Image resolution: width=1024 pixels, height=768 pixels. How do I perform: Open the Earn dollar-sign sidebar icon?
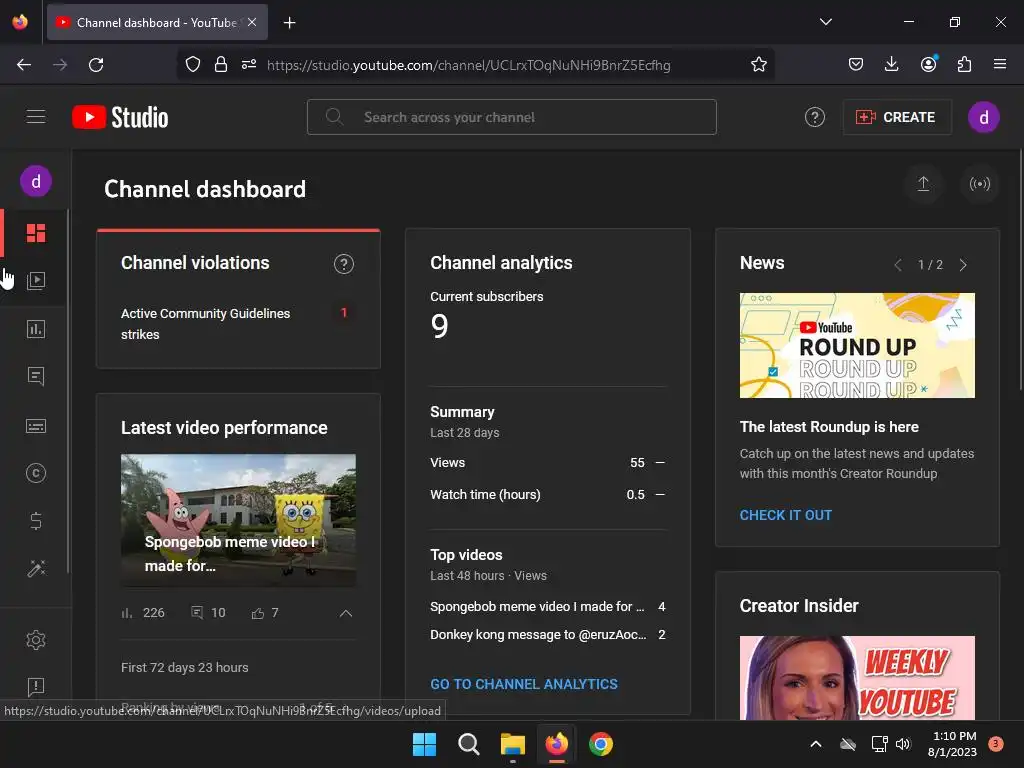point(36,521)
